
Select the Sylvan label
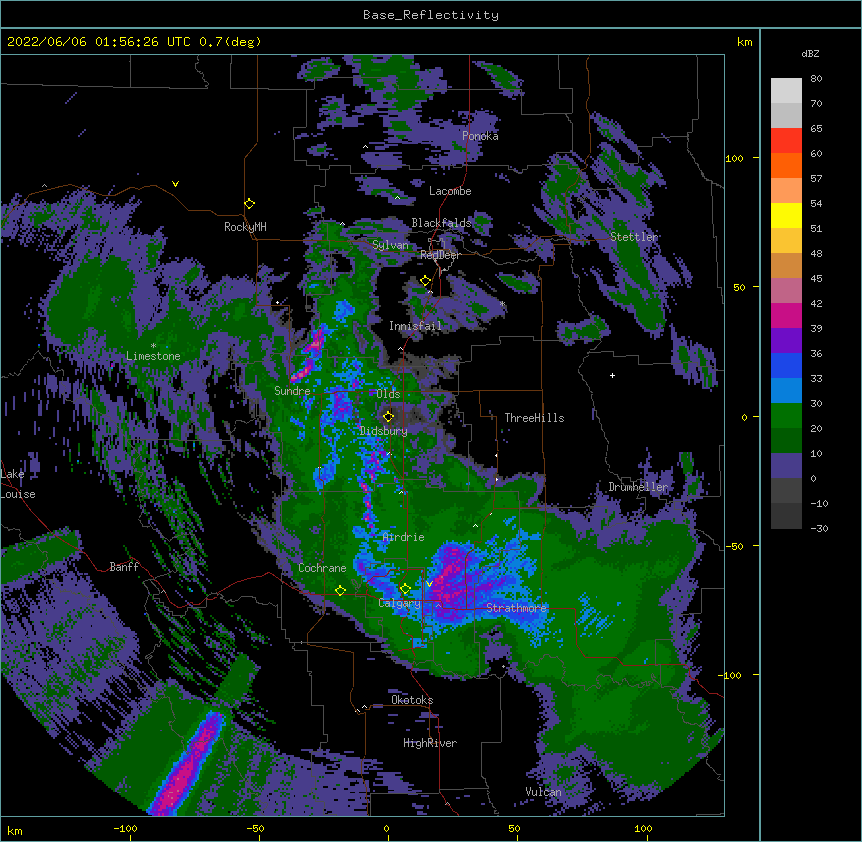[x=390, y=245]
